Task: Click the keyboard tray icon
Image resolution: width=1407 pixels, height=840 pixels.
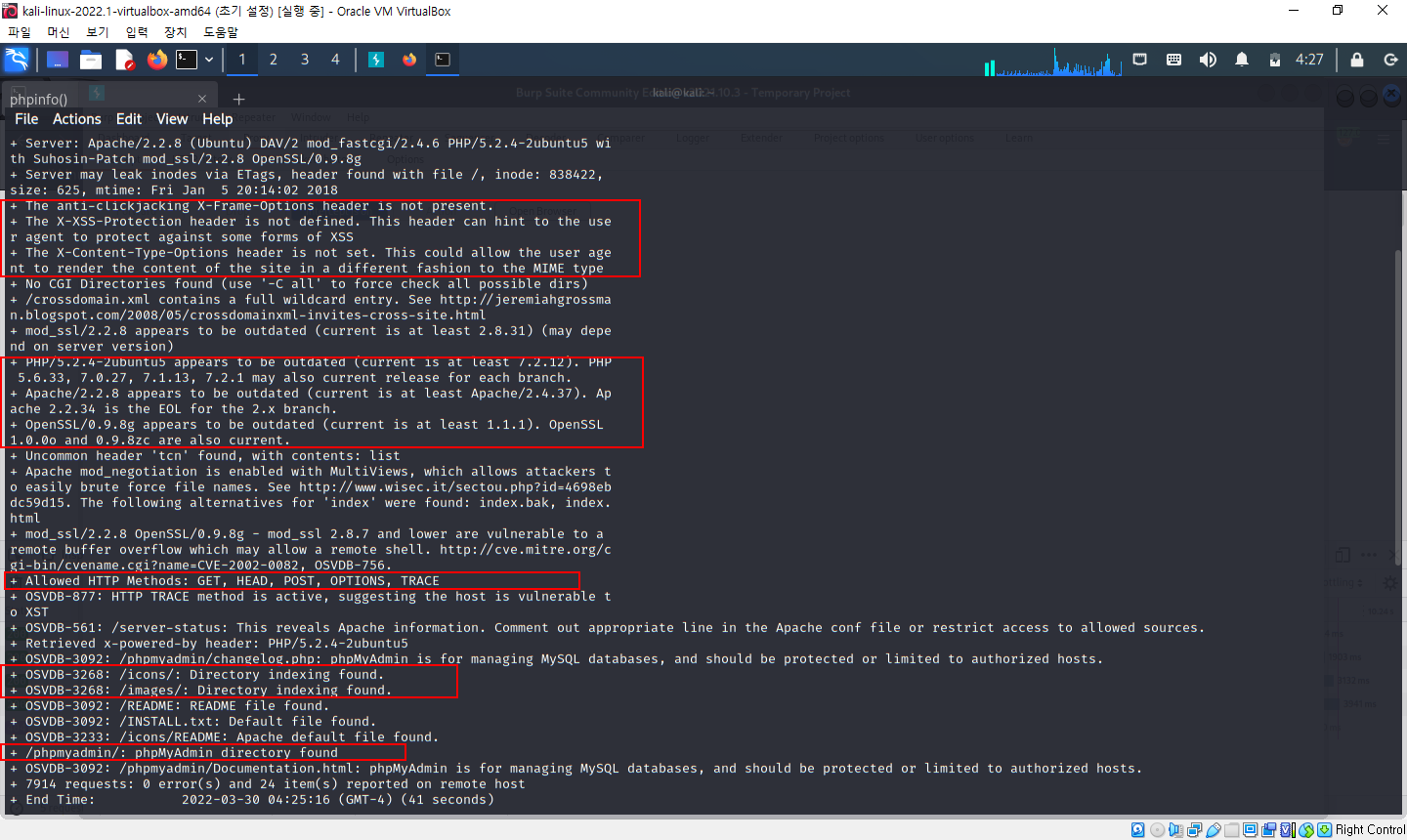Action: pos(1173,60)
